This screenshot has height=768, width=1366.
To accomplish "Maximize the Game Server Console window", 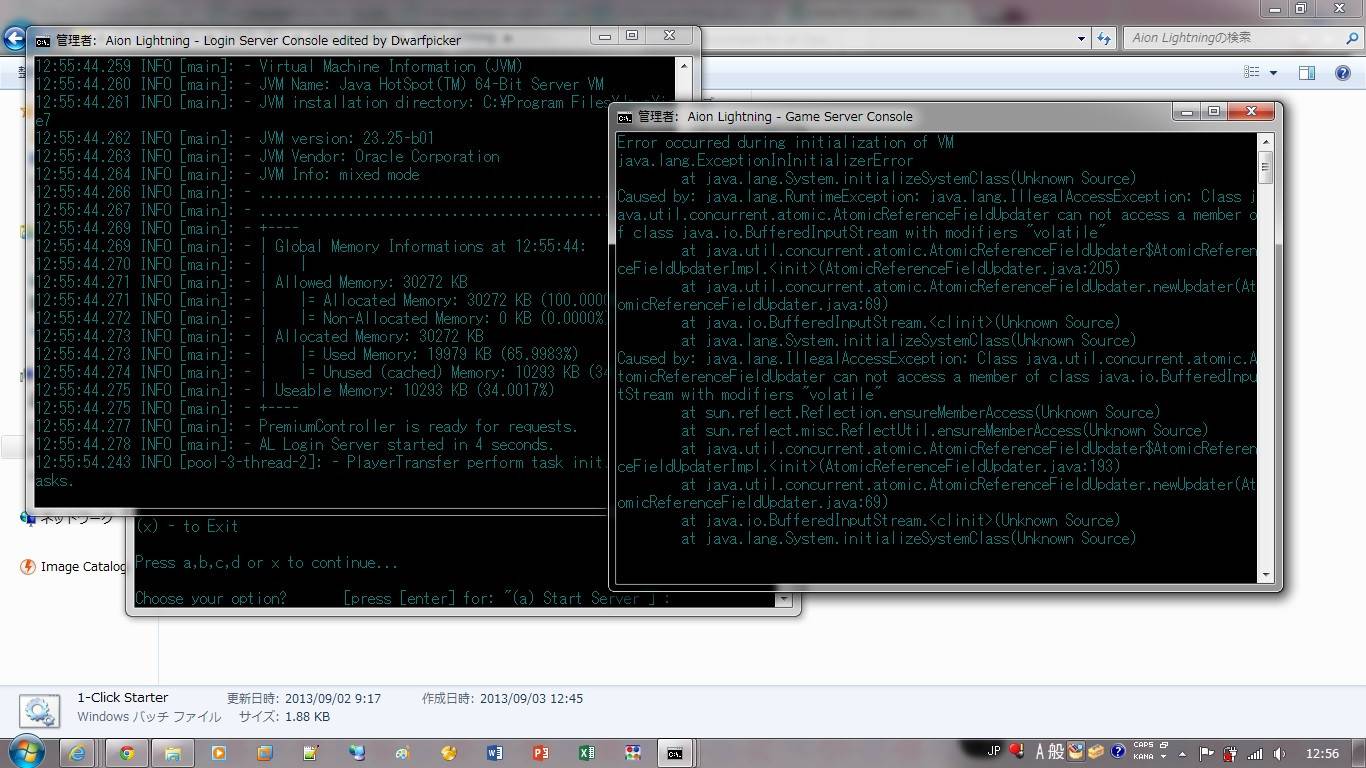I will [1213, 112].
